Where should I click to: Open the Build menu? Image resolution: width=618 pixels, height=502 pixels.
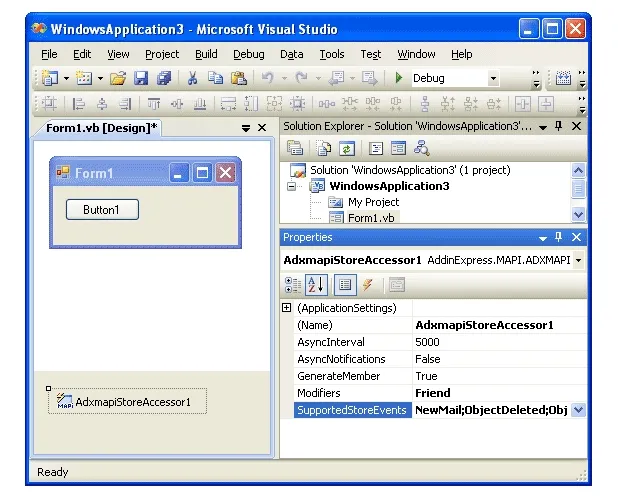click(206, 54)
